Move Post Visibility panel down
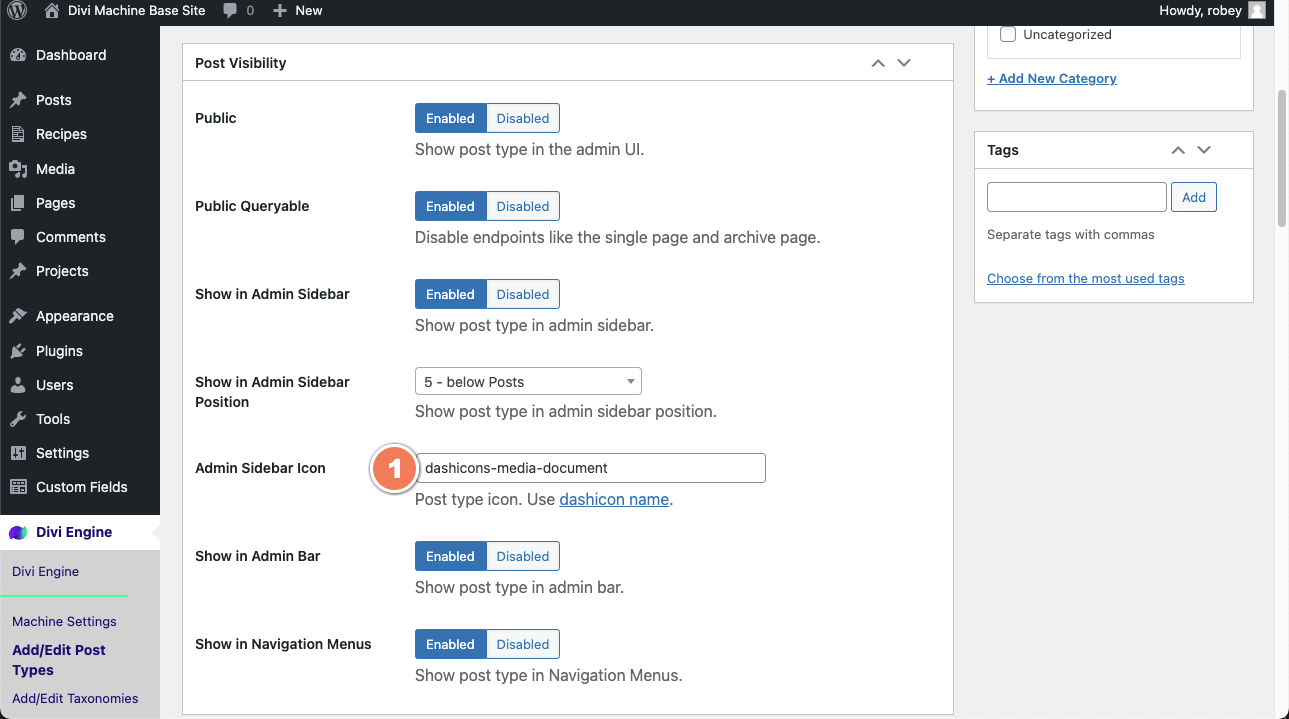Viewport: 1289px width, 719px height. (904, 63)
